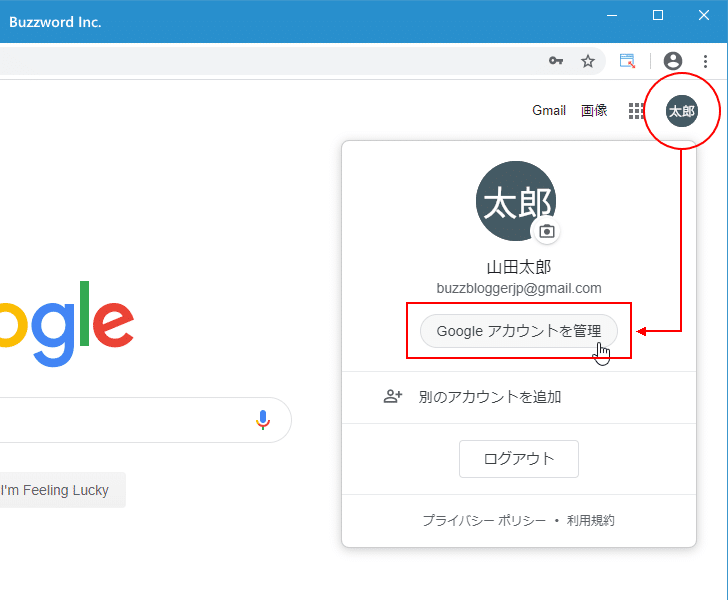Minimize the browser window

[612, 15]
